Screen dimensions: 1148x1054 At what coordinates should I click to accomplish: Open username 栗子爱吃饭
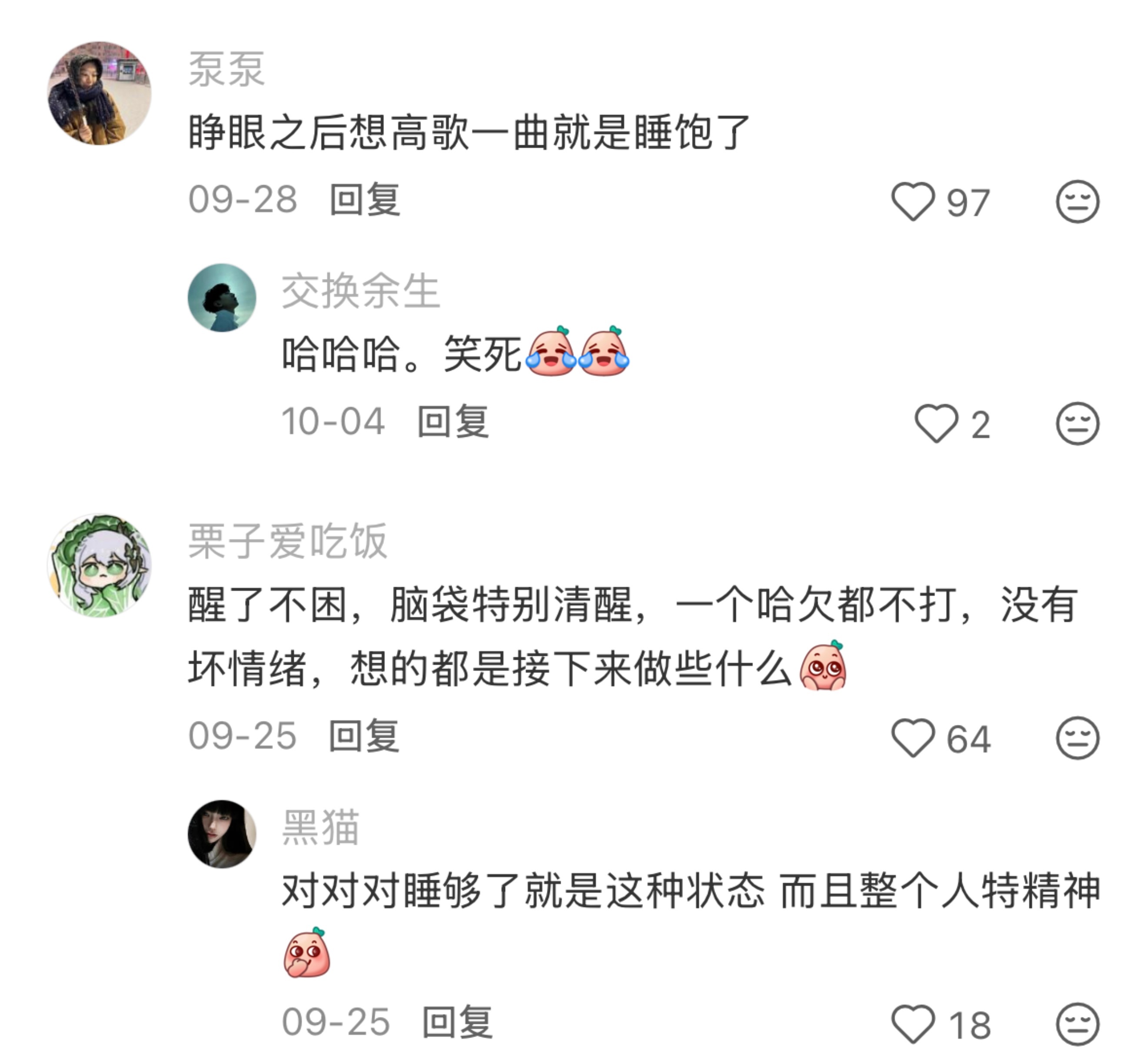[x=288, y=541]
